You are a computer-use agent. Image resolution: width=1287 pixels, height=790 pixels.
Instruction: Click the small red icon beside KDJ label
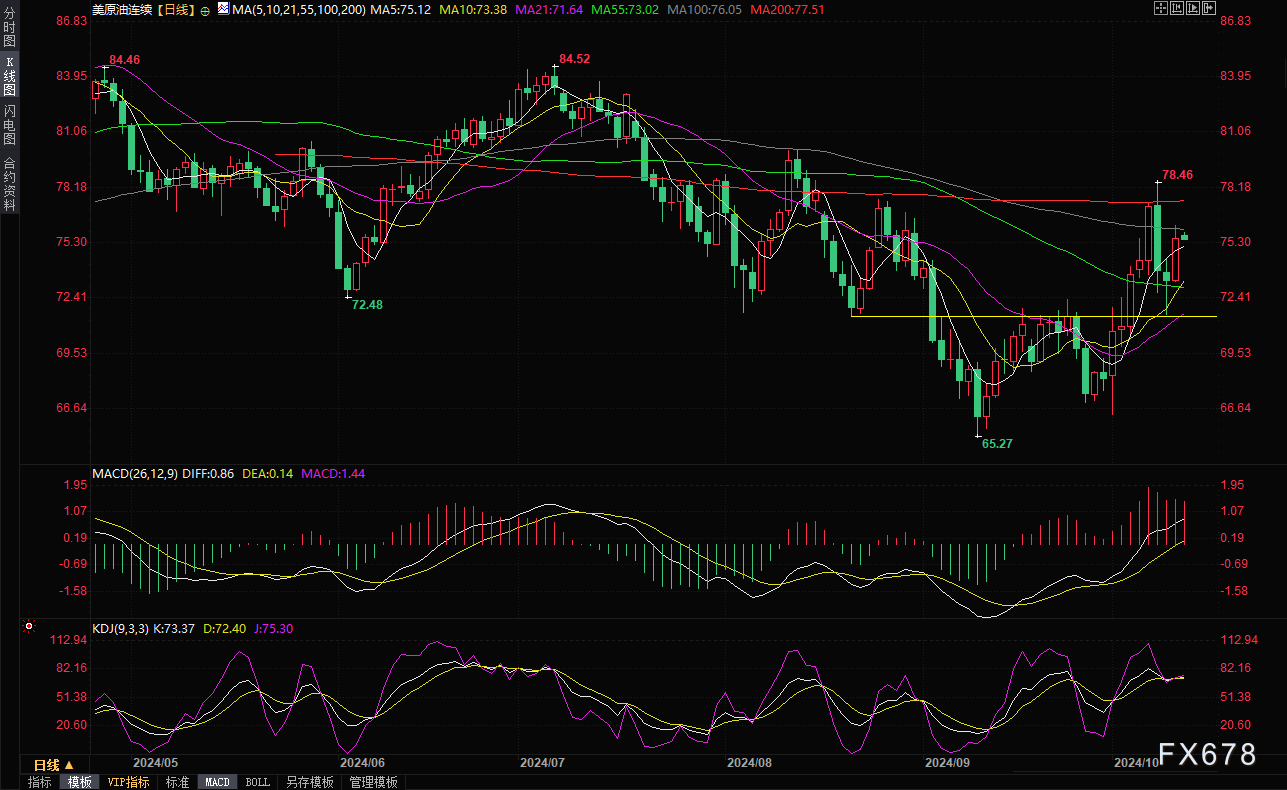[x=28, y=627]
